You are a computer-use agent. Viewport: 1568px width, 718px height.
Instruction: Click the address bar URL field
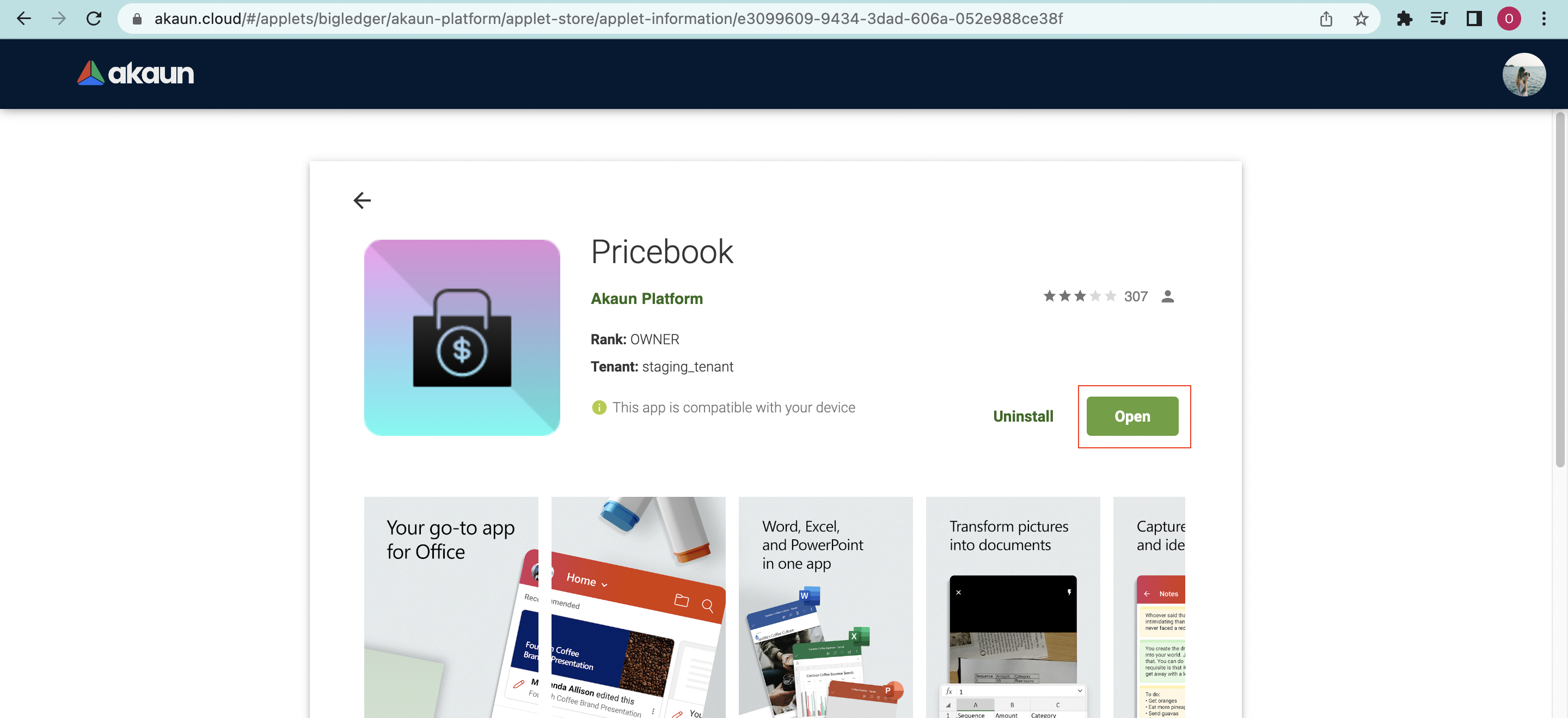point(609,19)
